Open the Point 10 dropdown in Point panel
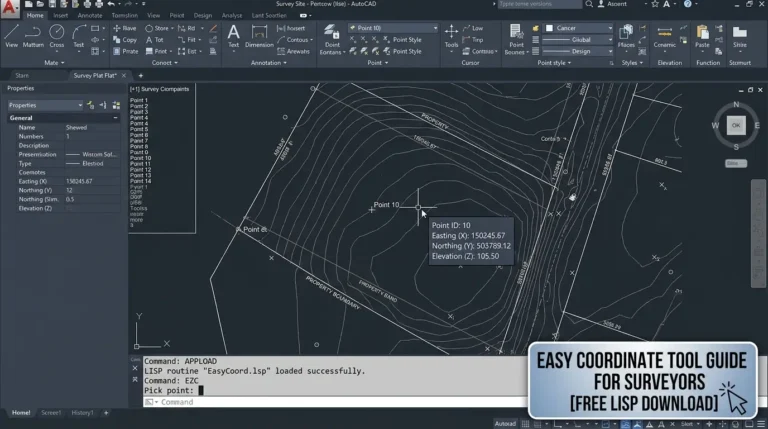This screenshot has height=429, width=768. click(393, 28)
